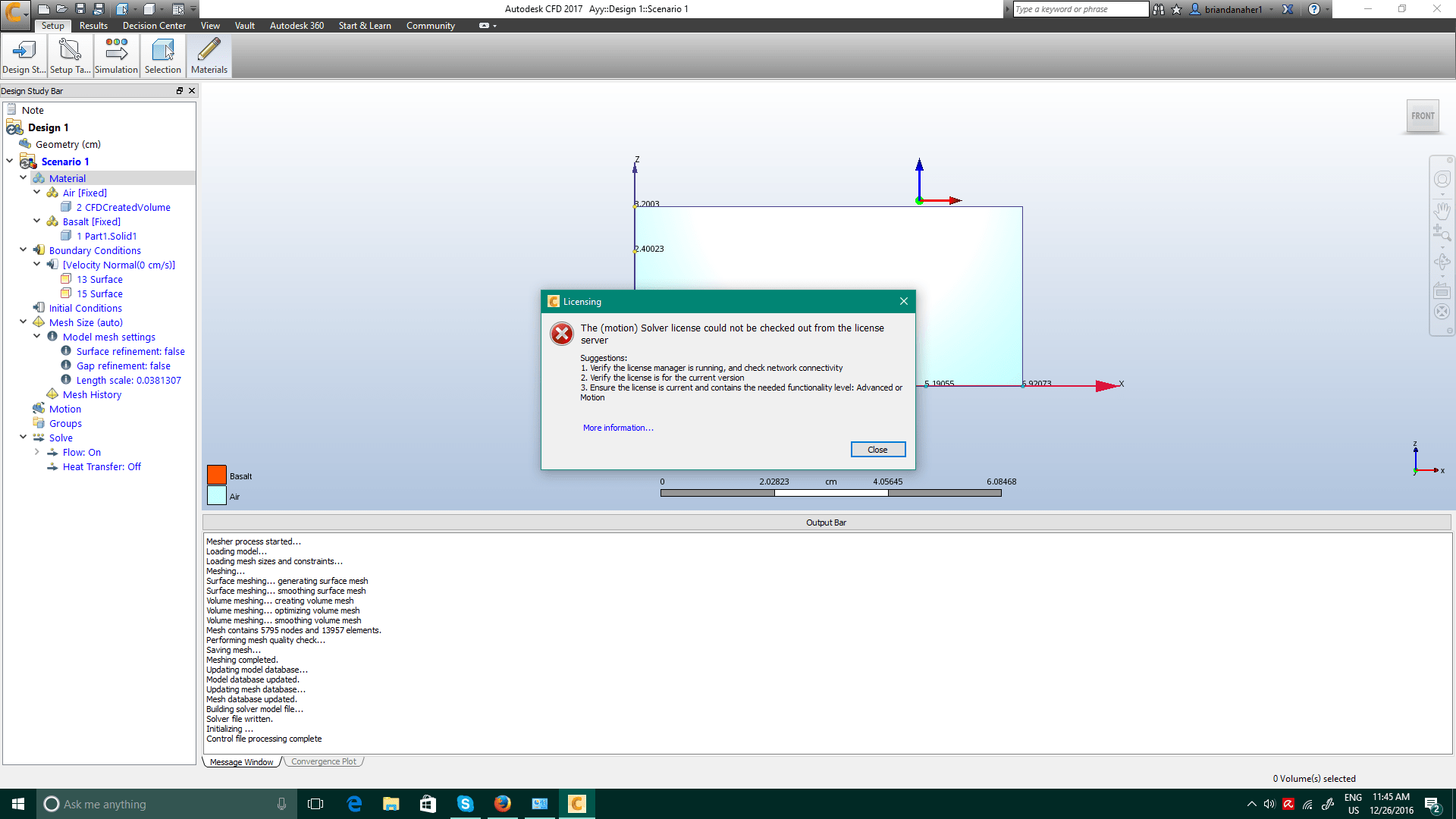Expand the Flow: On node

click(x=36, y=451)
